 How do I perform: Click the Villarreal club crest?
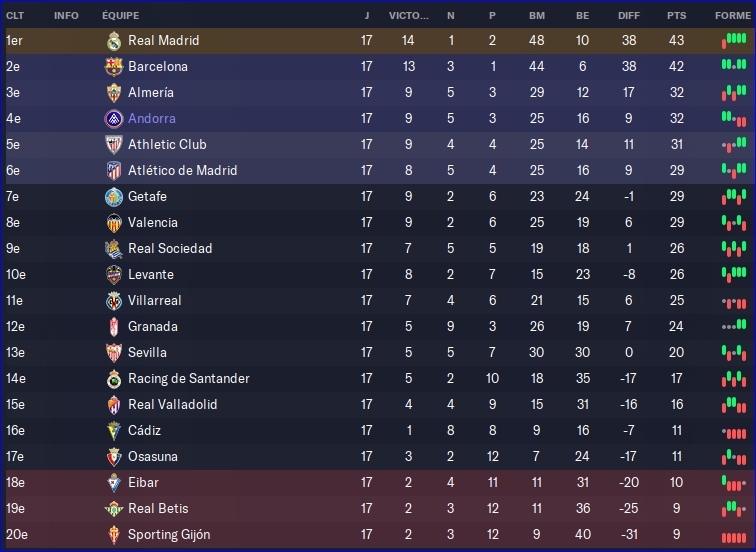(113, 301)
